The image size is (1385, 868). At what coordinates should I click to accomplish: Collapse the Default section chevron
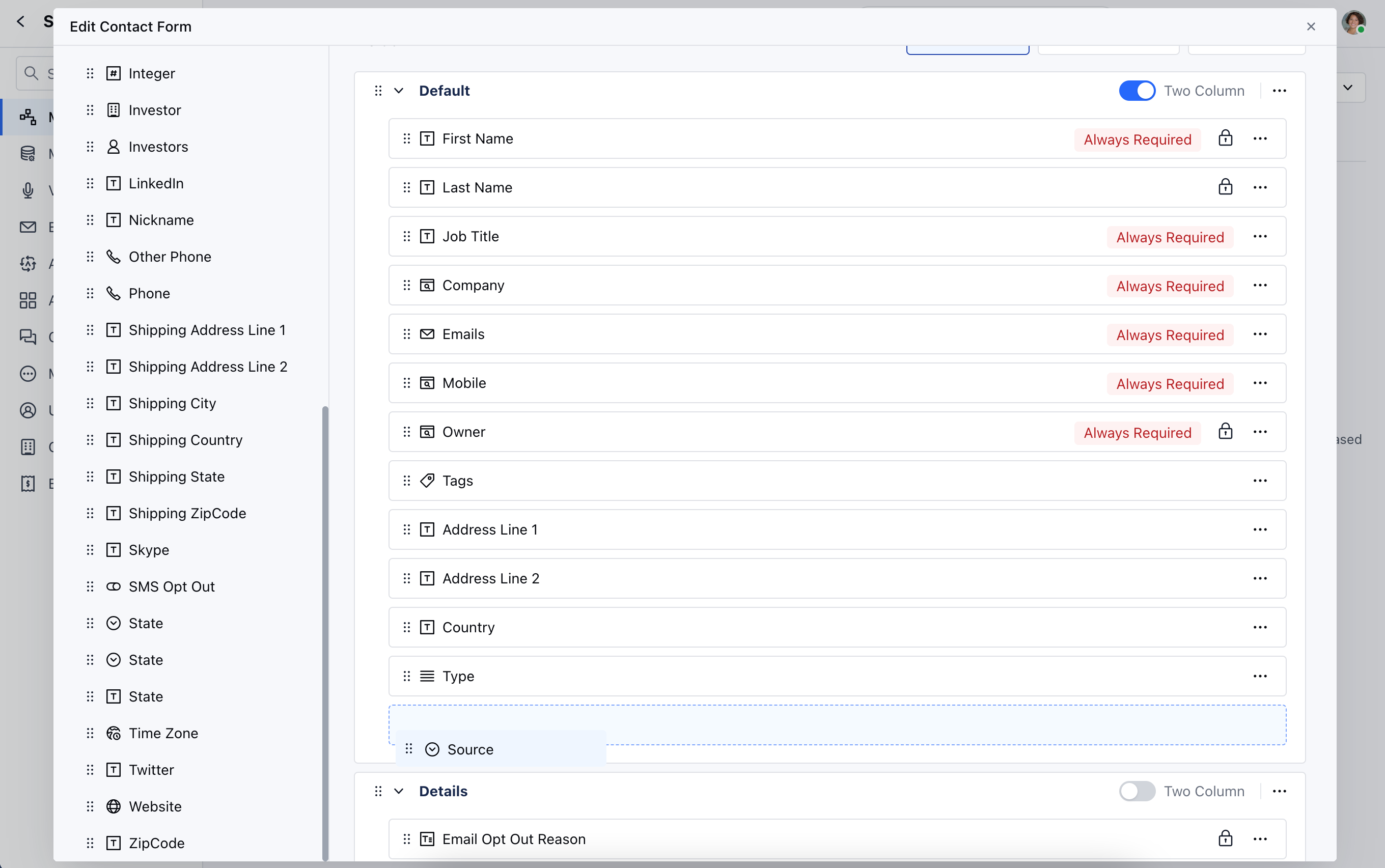click(x=399, y=91)
